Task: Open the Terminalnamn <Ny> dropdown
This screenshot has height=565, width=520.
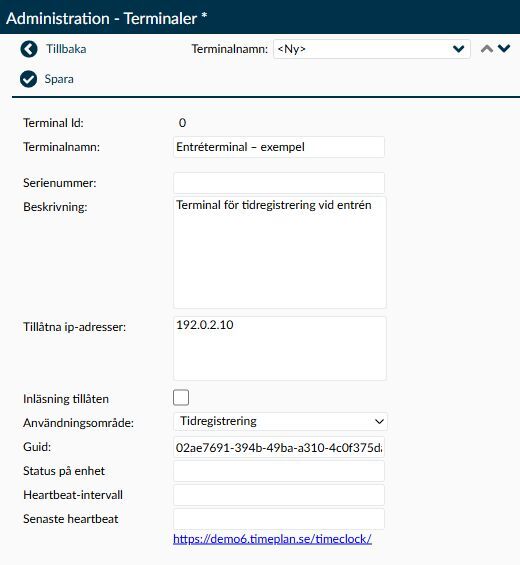Action: tap(372, 49)
